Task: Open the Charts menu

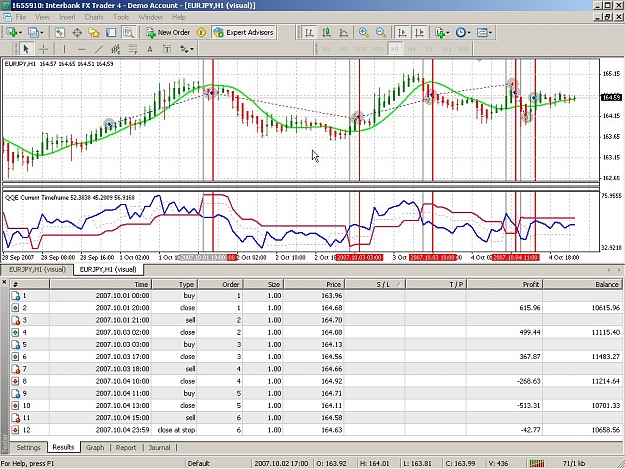Action: pos(94,17)
